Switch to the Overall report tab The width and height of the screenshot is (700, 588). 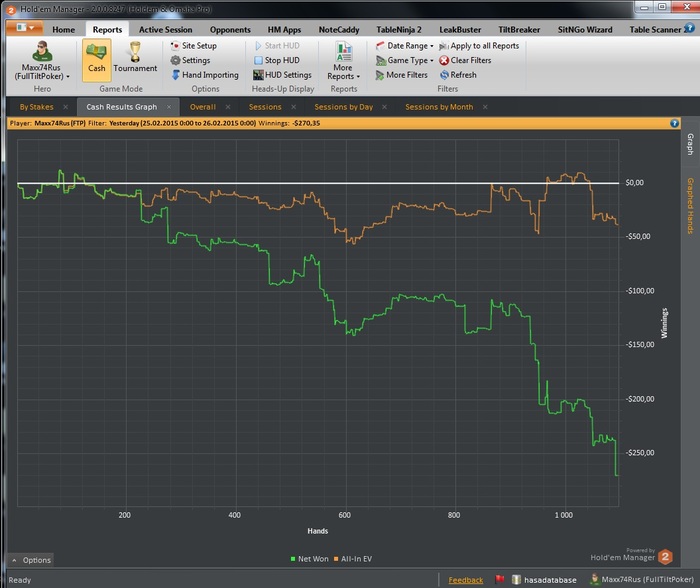203,107
